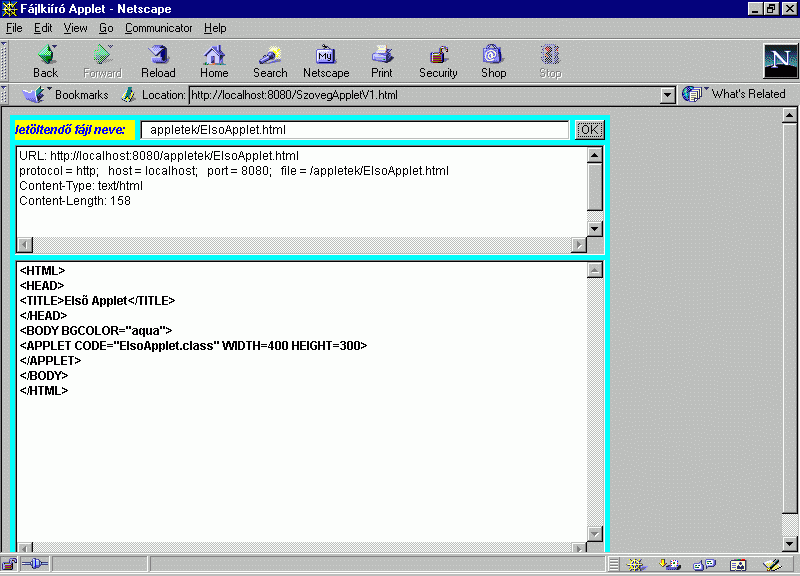800x576 pixels.
Task: Click the '</BODY>' closing tag line
Action: click(44, 376)
